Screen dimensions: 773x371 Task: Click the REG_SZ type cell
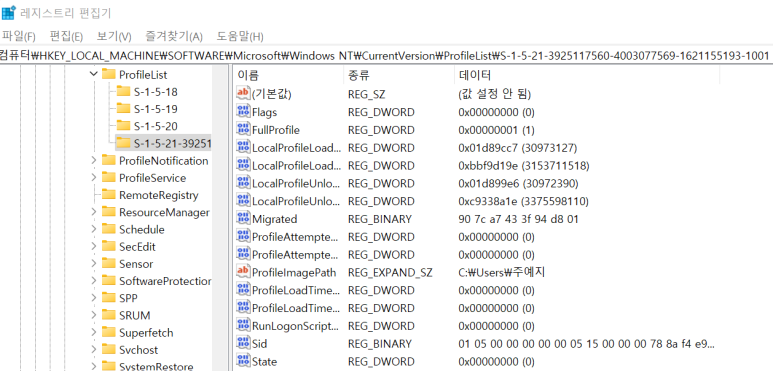click(x=366, y=93)
